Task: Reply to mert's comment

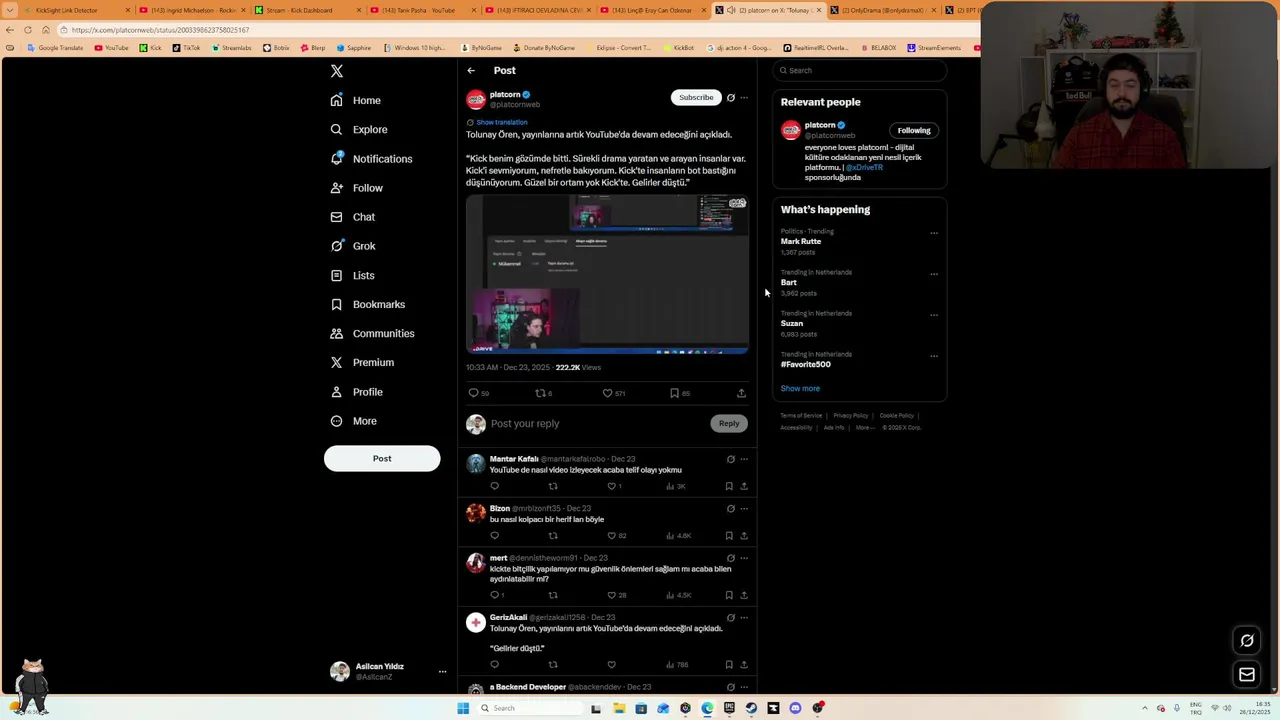Action: [x=494, y=595]
